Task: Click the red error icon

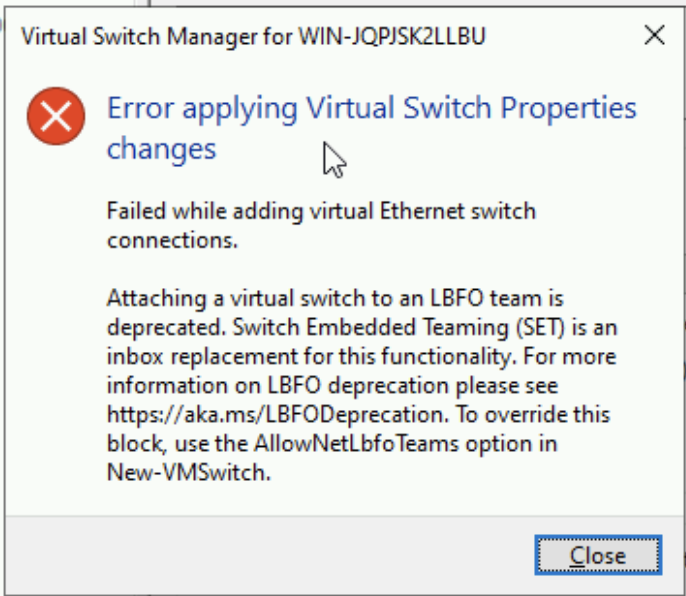Action: pos(57,116)
